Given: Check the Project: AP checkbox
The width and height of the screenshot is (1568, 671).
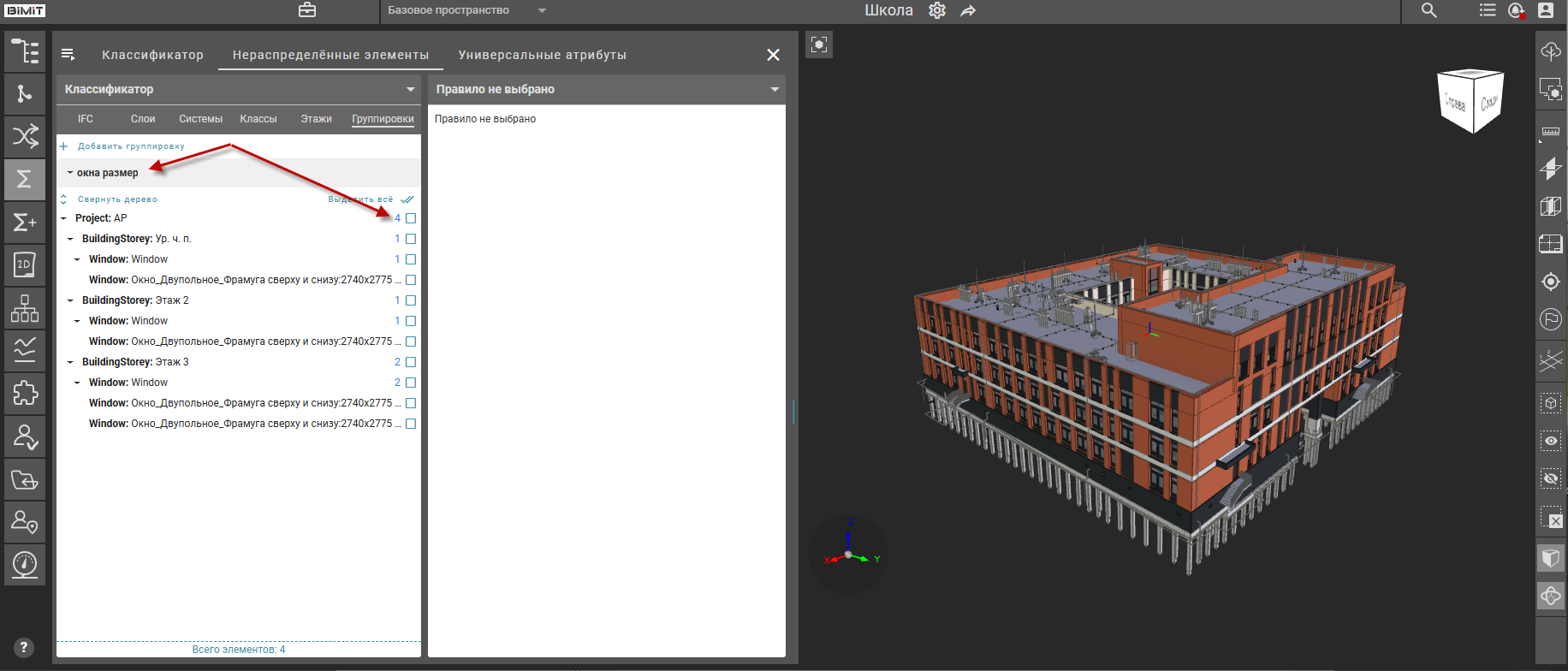Looking at the screenshot, I should [x=411, y=218].
